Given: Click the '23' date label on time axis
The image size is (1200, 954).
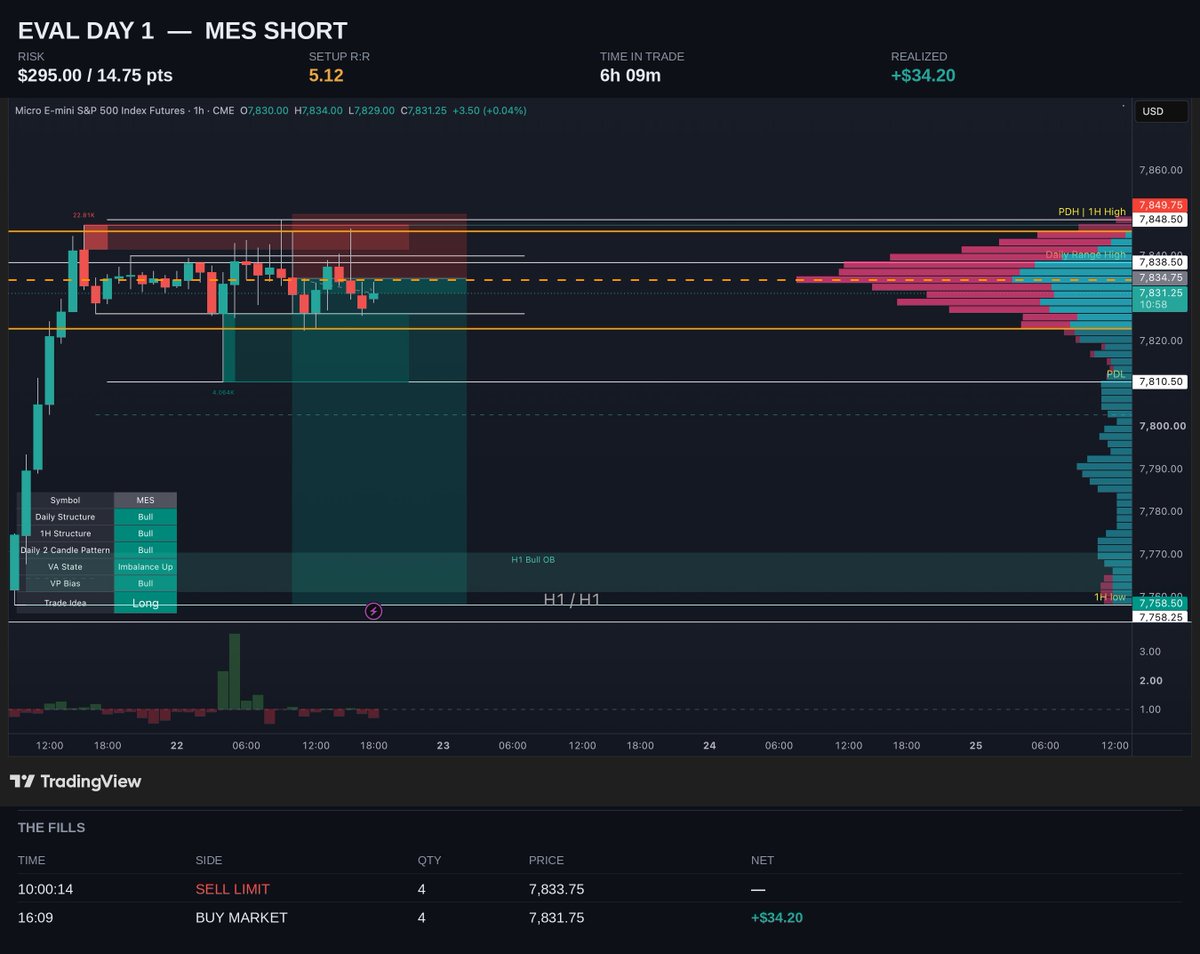Looking at the screenshot, I should click(443, 746).
